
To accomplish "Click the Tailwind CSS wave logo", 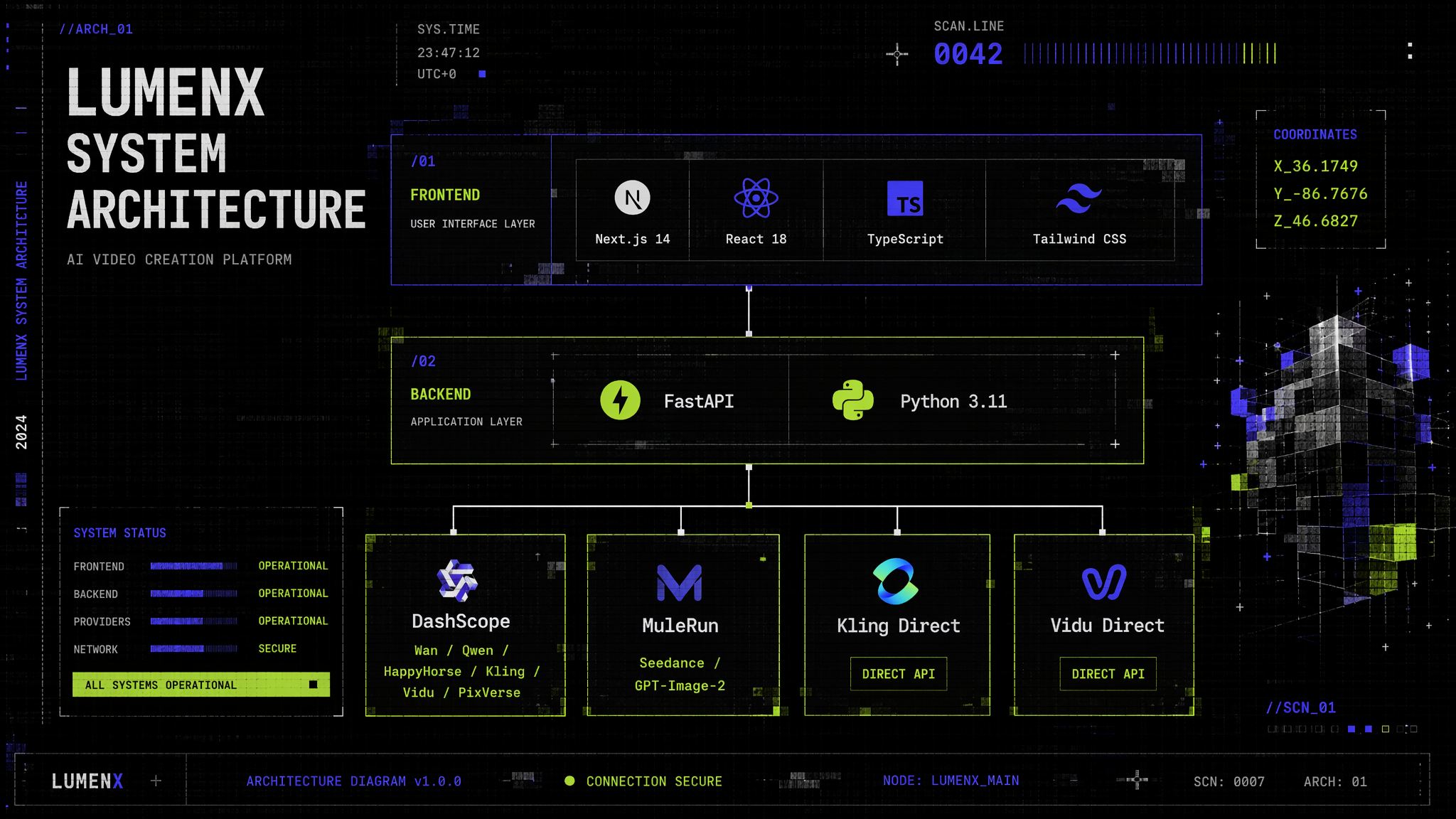I will [x=1078, y=198].
